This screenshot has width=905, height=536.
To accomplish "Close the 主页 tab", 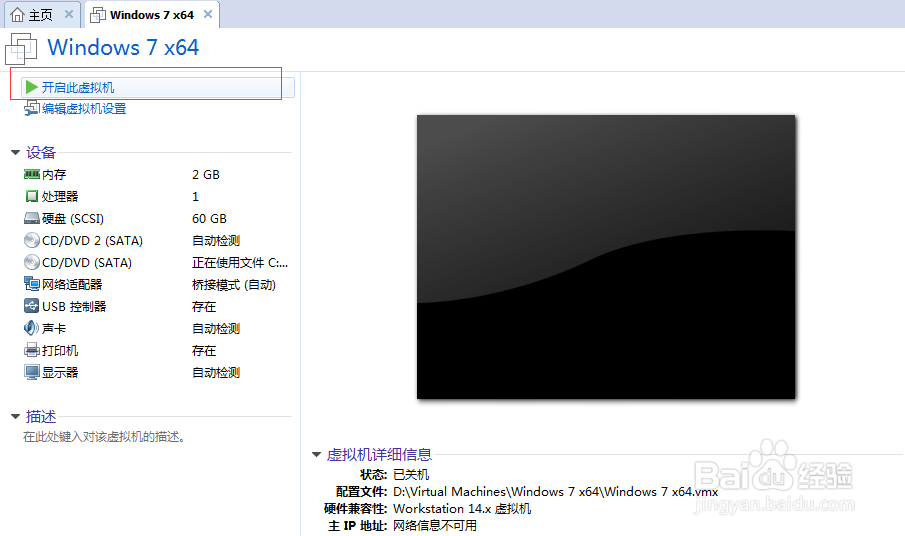I will click(69, 14).
